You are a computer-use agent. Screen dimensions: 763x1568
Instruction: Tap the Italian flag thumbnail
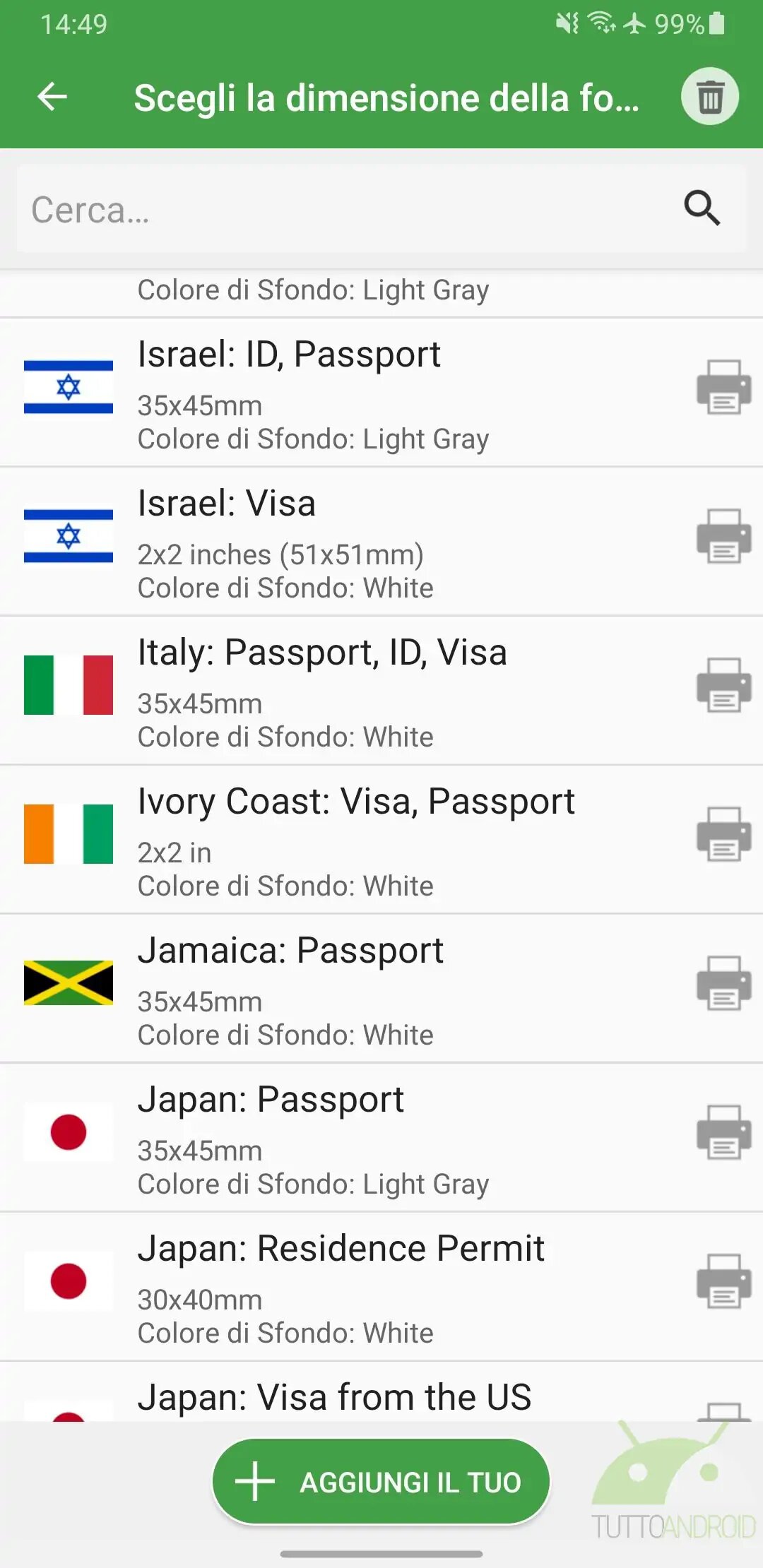click(69, 685)
